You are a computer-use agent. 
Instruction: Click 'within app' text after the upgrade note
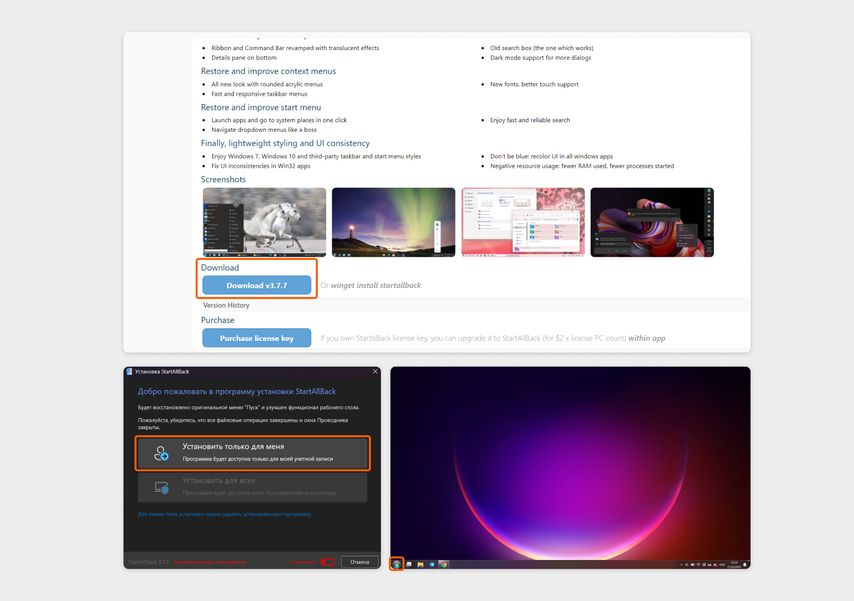click(x=646, y=338)
